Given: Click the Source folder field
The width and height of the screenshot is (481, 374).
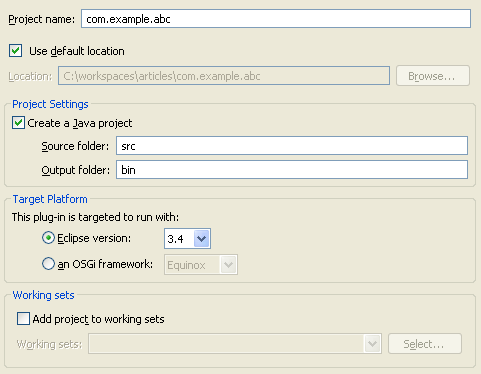Looking at the screenshot, I should [292, 145].
